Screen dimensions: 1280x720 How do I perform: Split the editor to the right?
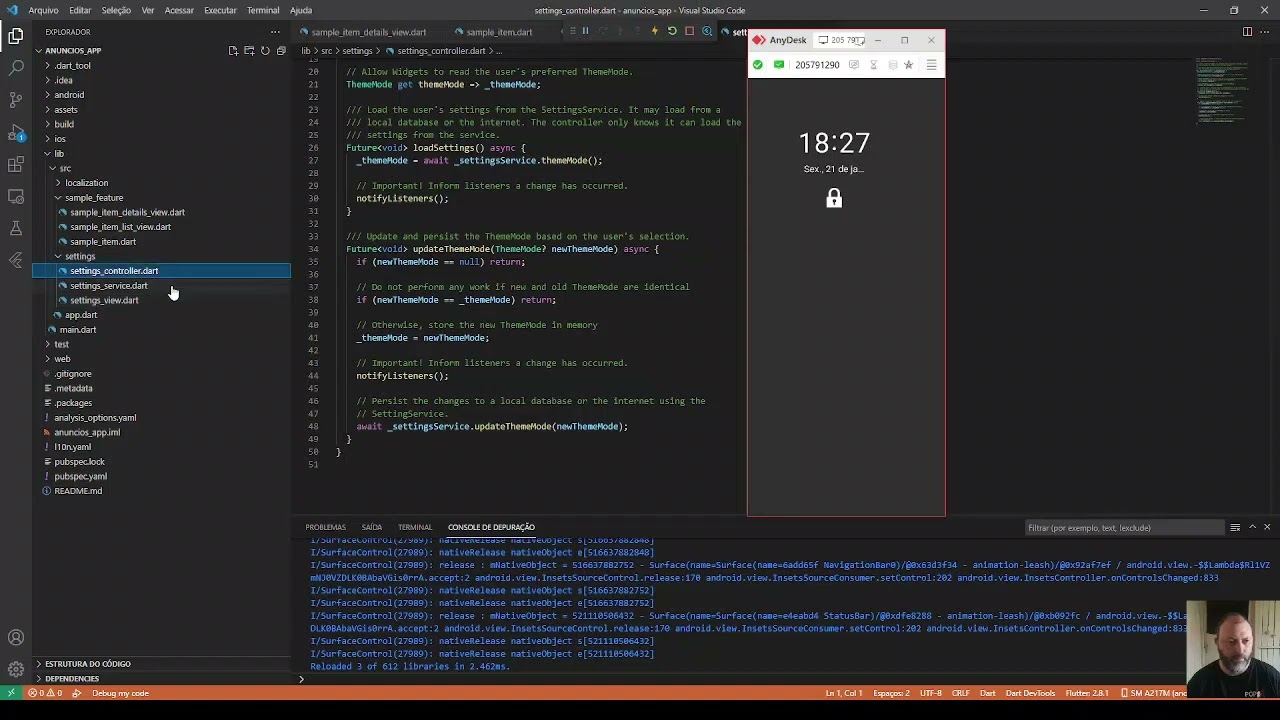[1247, 32]
